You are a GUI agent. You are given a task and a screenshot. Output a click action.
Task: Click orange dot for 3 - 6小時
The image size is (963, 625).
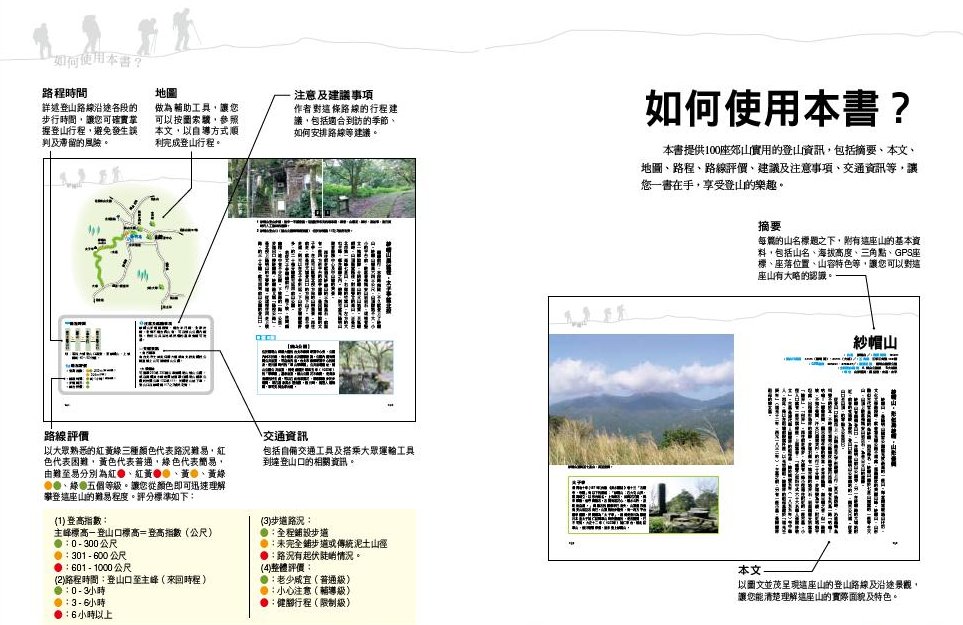pos(58,602)
